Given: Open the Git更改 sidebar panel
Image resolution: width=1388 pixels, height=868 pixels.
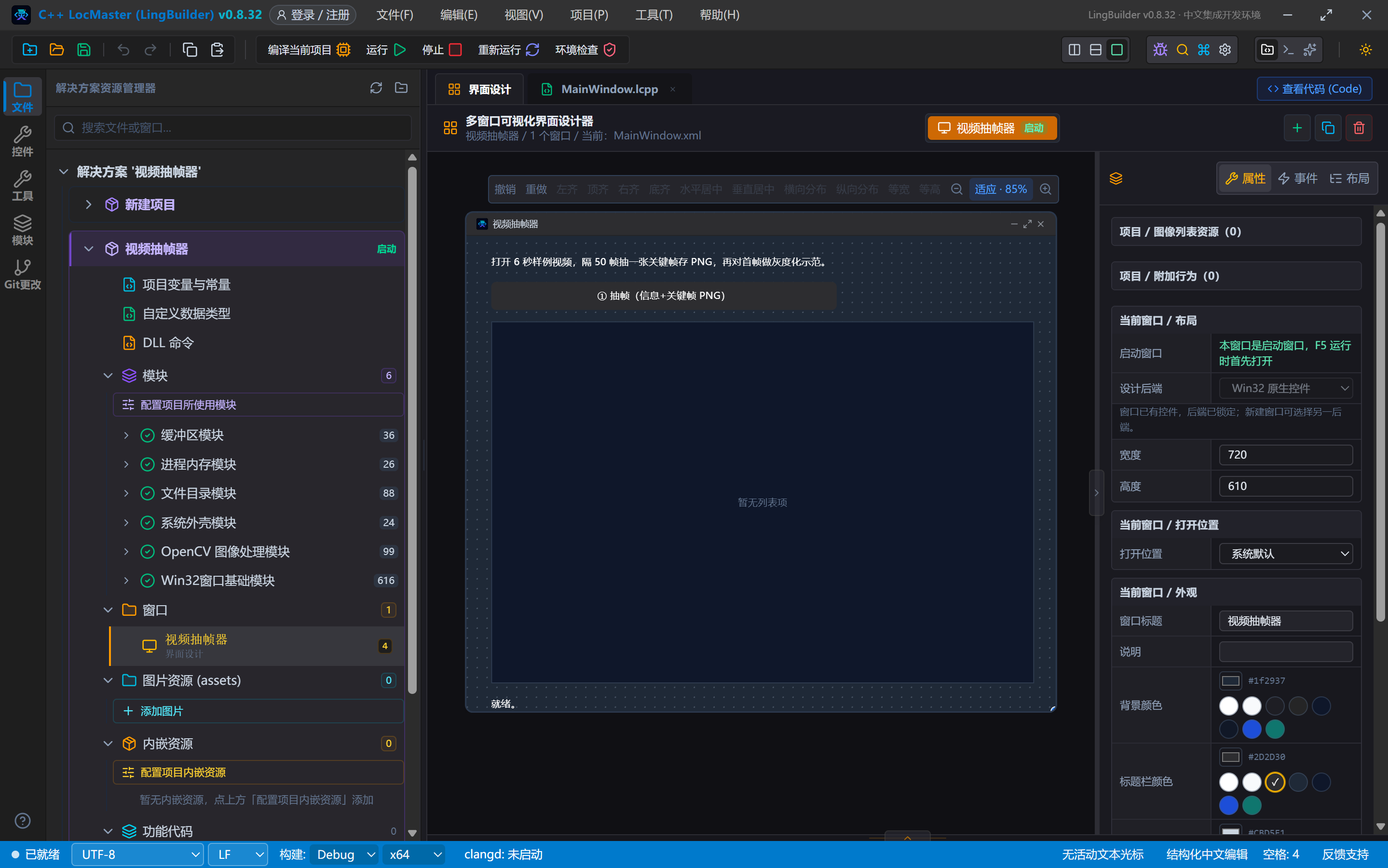Looking at the screenshot, I should (22, 274).
